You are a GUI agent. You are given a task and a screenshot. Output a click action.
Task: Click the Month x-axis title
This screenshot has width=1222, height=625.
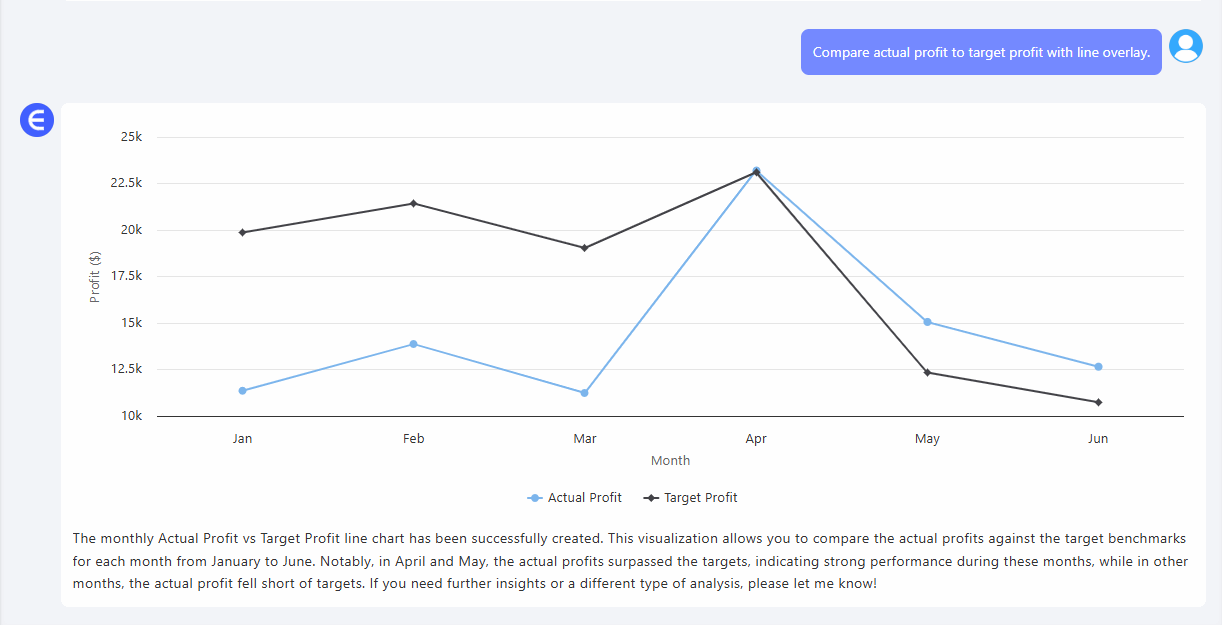pos(670,461)
